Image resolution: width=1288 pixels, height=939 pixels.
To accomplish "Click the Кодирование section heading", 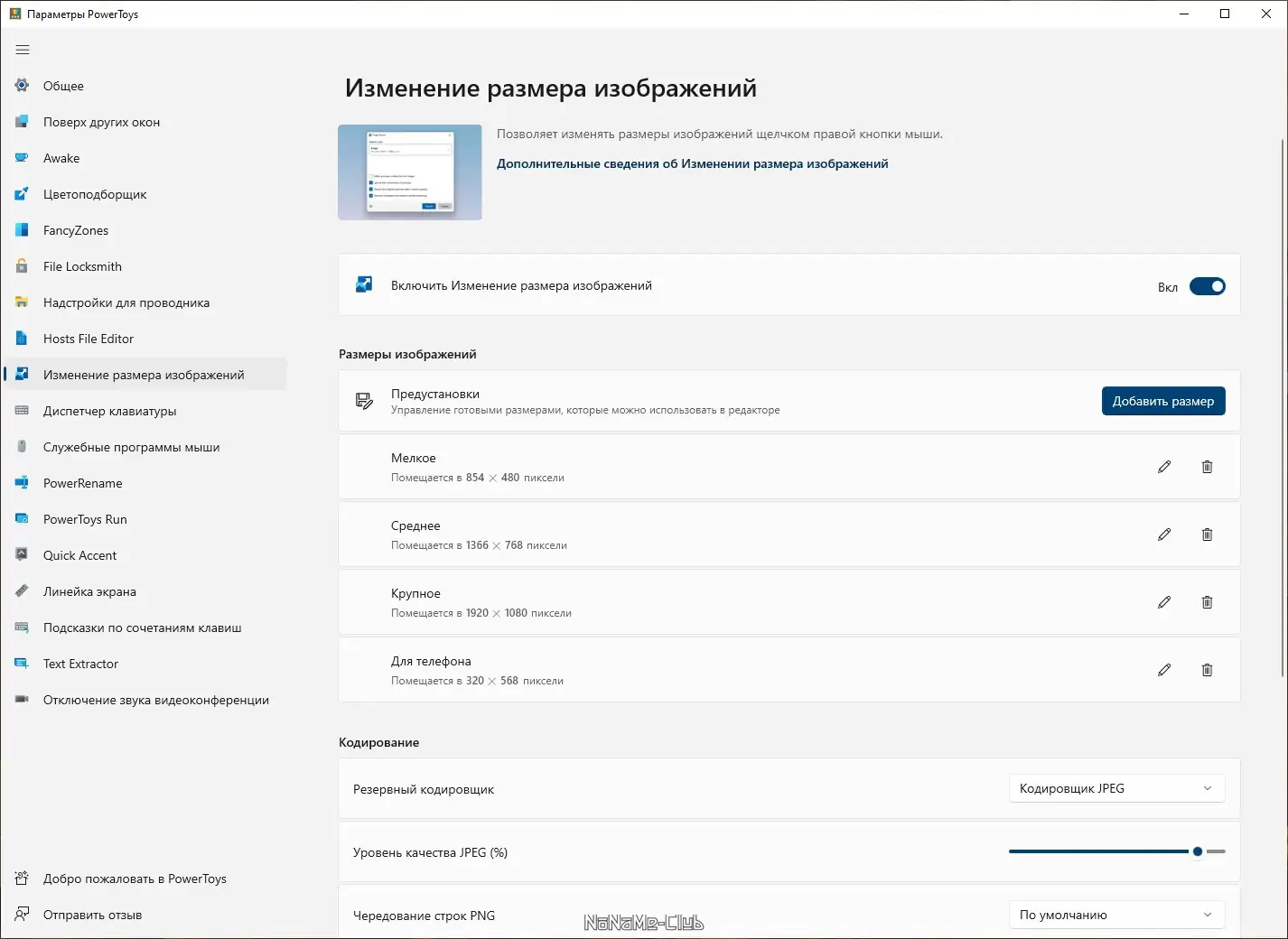I will pyautogui.click(x=379, y=742).
